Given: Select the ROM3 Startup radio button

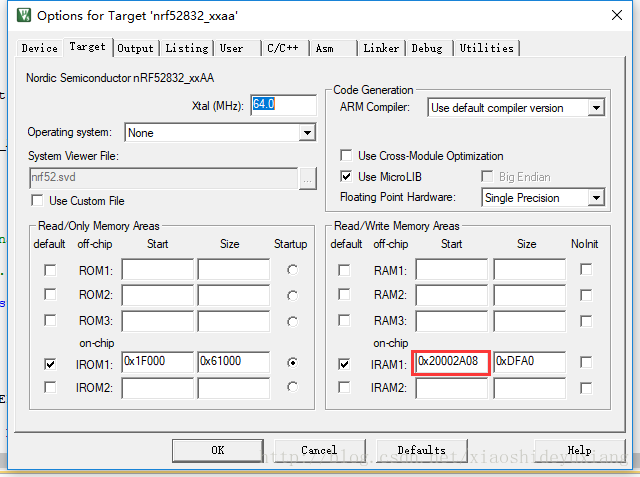Looking at the screenshot, I should 292,322.
